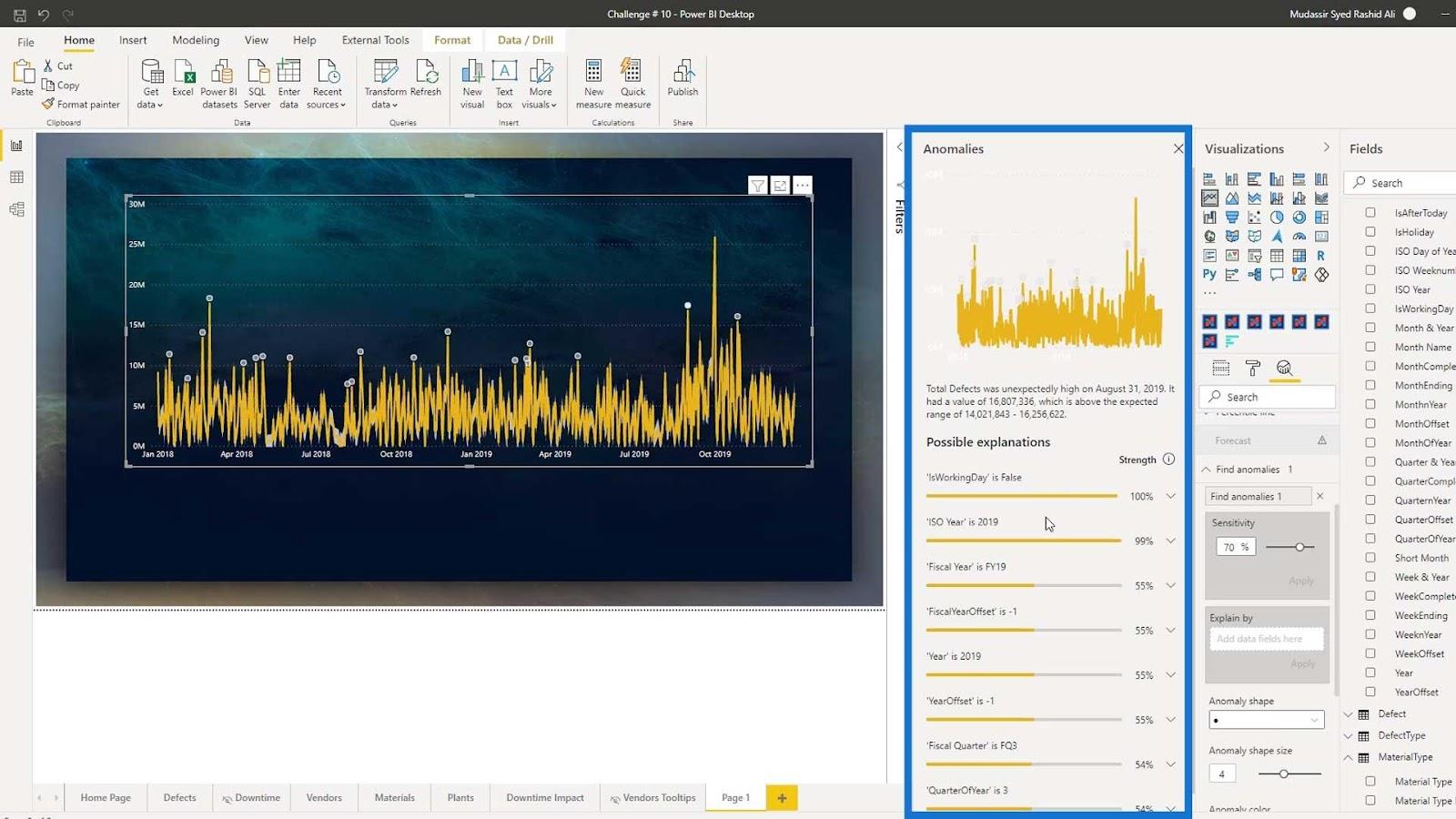Add an R script visual
The width and height of the screenshot is (1456, 819).
tap(1321, 256)
